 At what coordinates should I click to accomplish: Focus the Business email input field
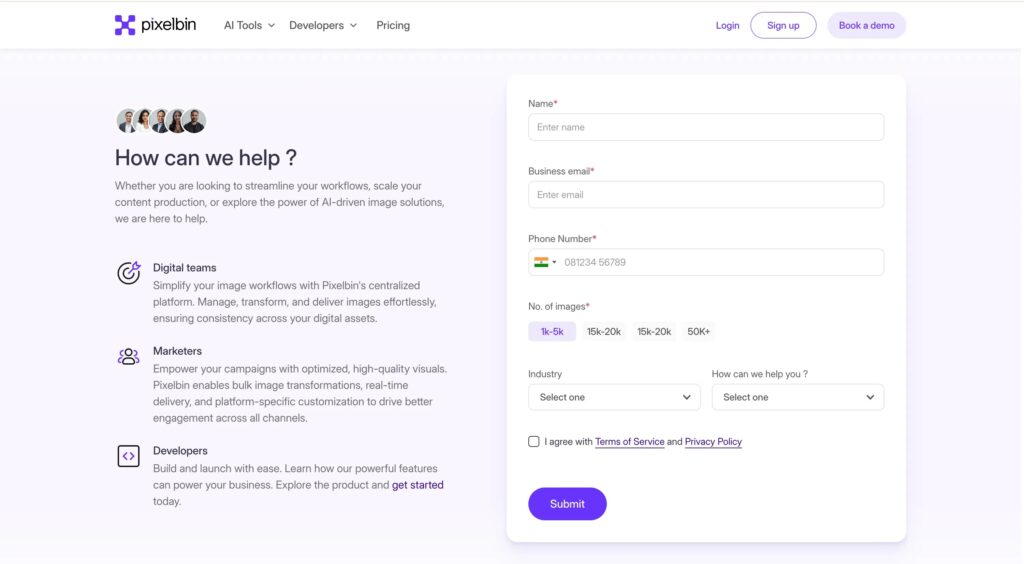point(705,194)
